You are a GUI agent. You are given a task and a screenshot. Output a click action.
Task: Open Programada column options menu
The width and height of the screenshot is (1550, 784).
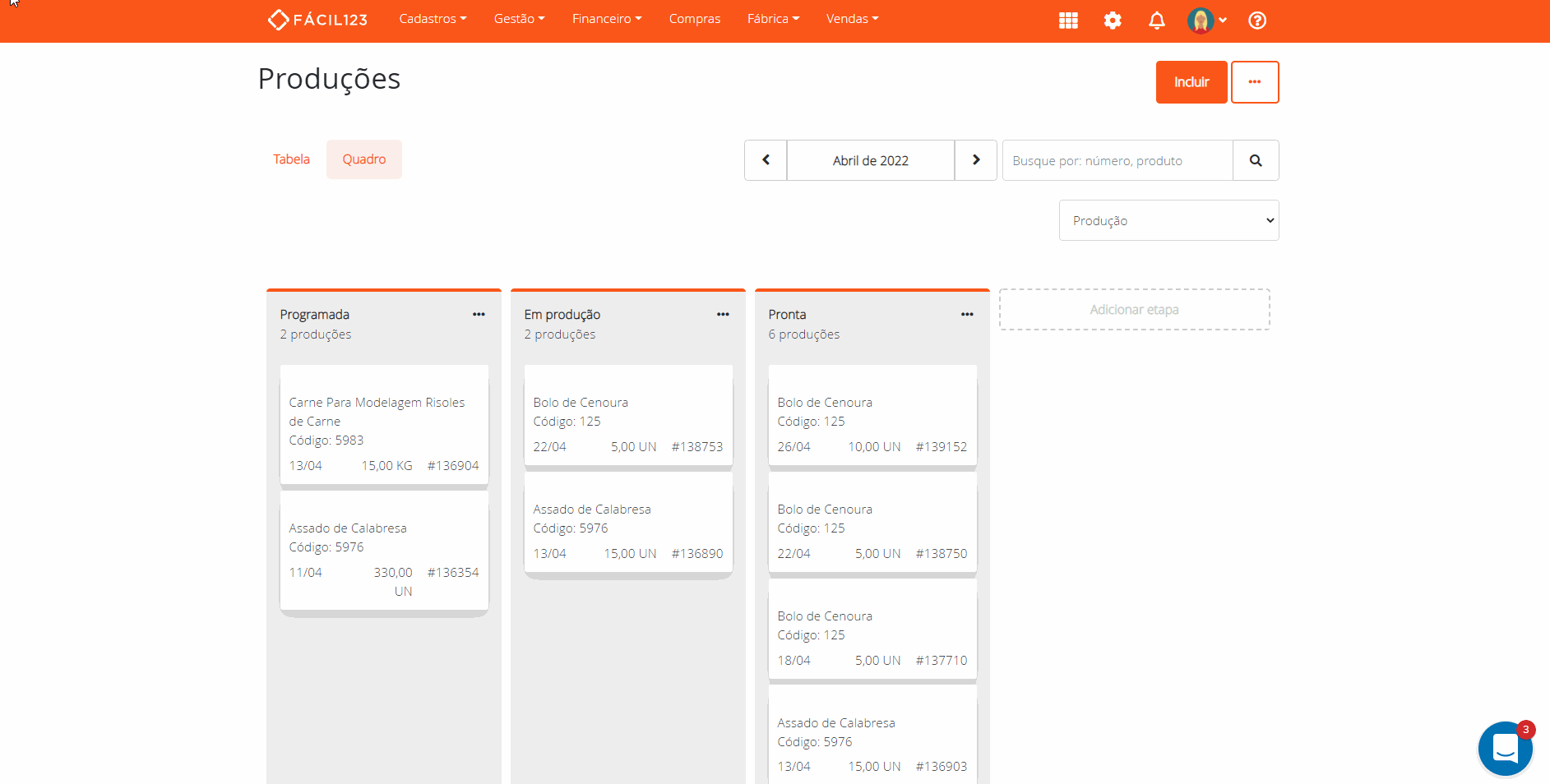[x=479, y=315]
